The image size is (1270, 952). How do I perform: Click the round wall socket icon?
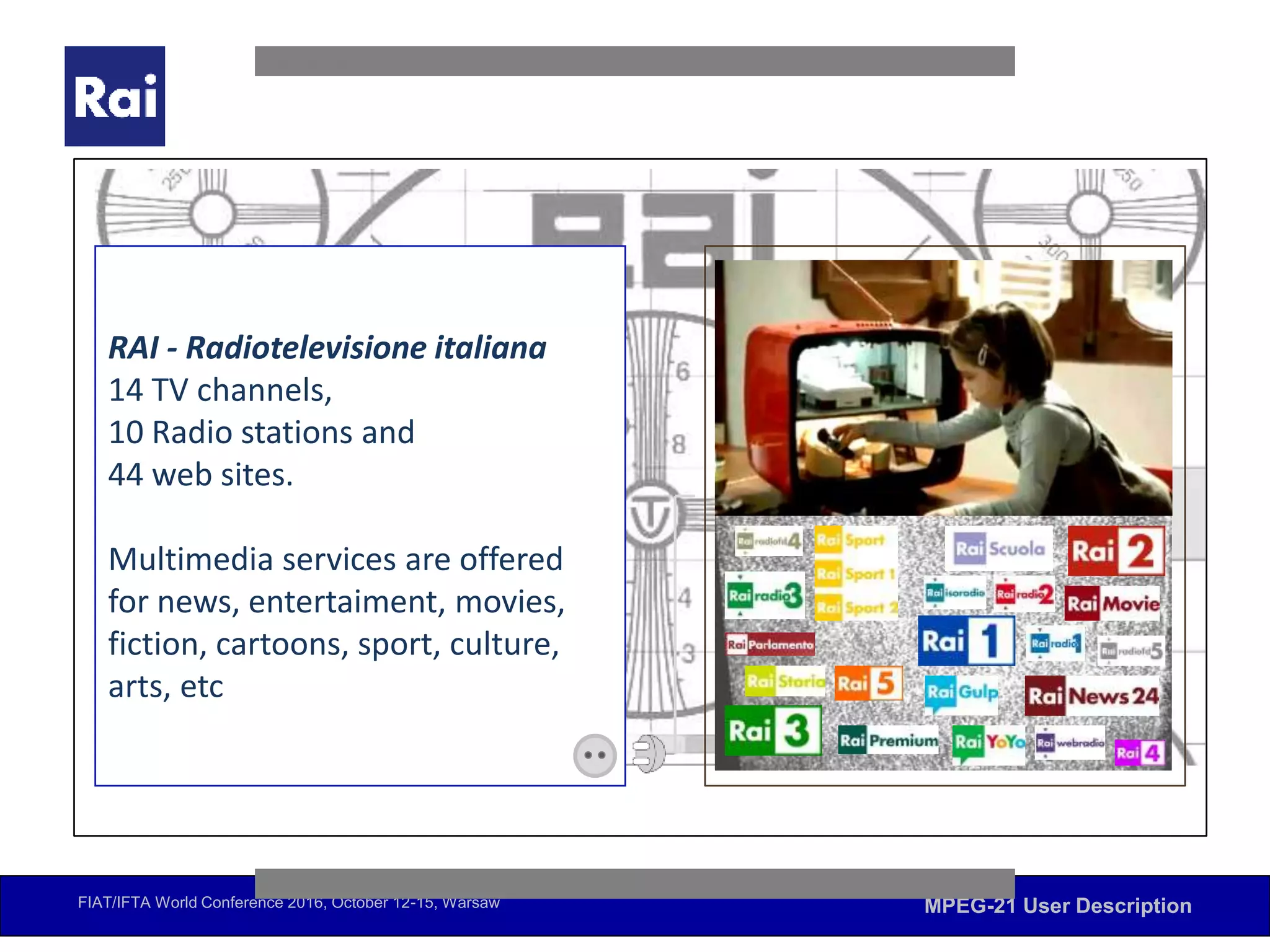[x=595, y=756]
